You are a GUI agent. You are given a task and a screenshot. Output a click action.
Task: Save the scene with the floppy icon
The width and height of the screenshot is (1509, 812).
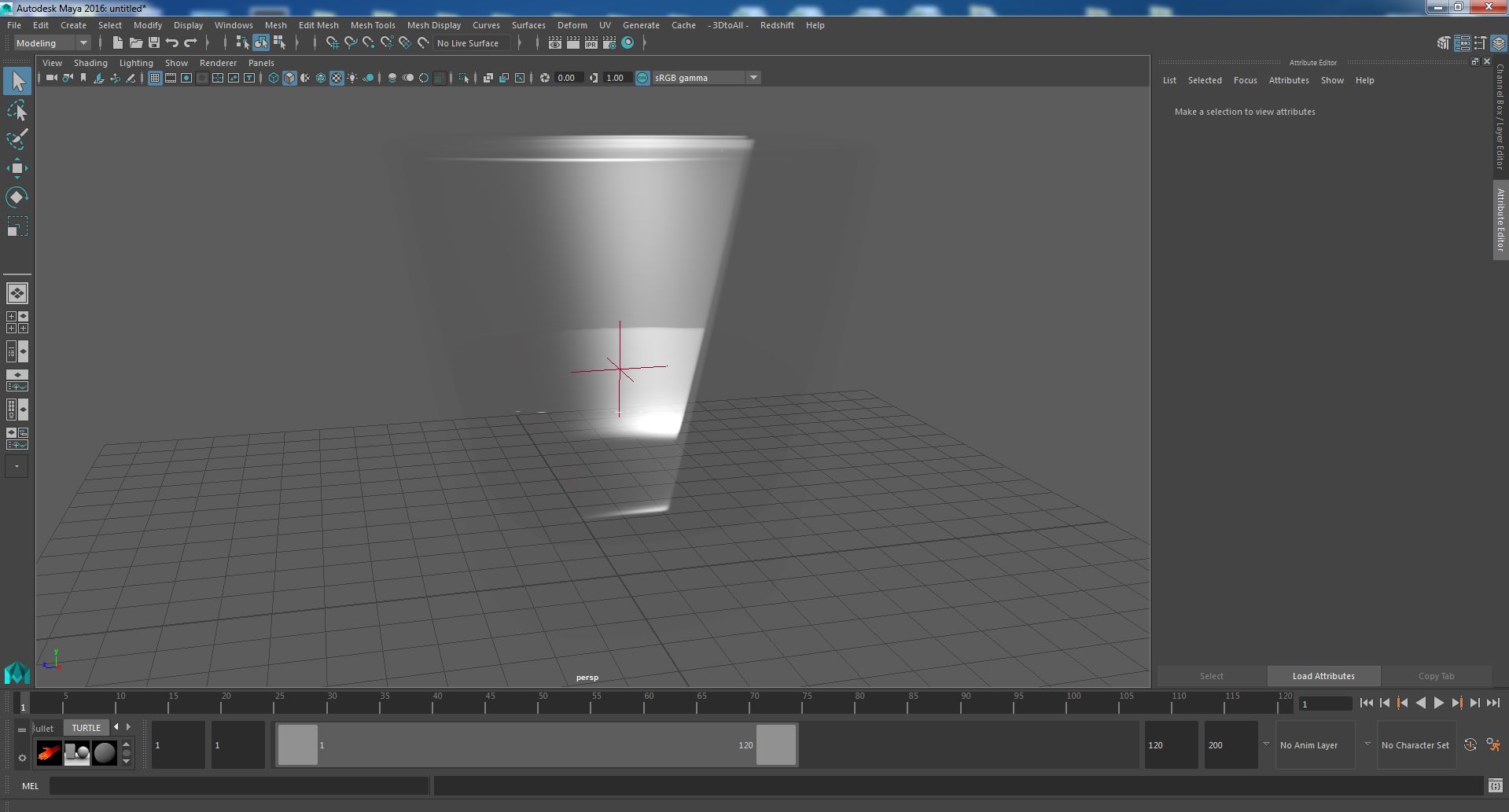(154, 43)
